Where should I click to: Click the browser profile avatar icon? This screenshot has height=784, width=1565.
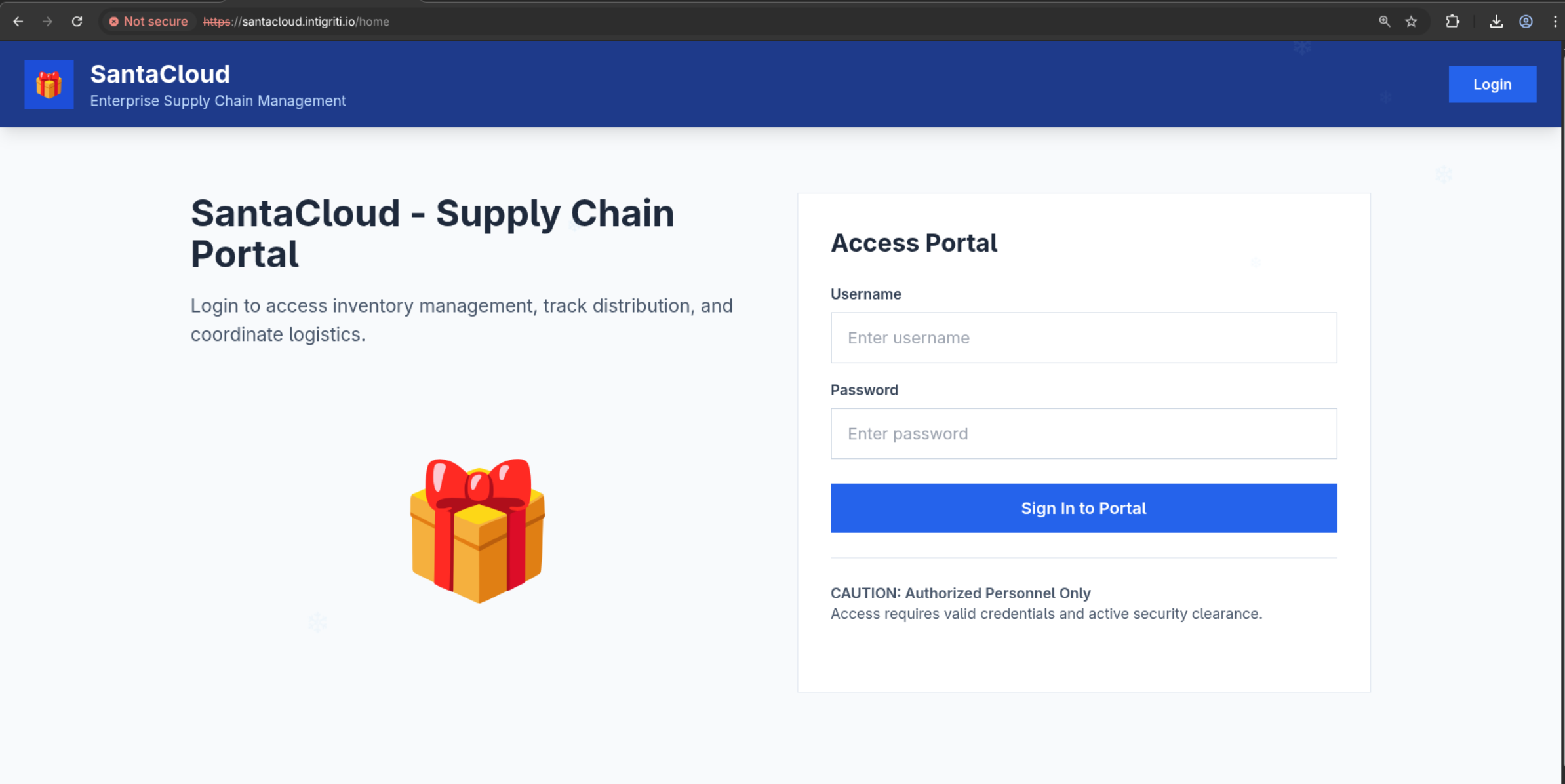1526,22
